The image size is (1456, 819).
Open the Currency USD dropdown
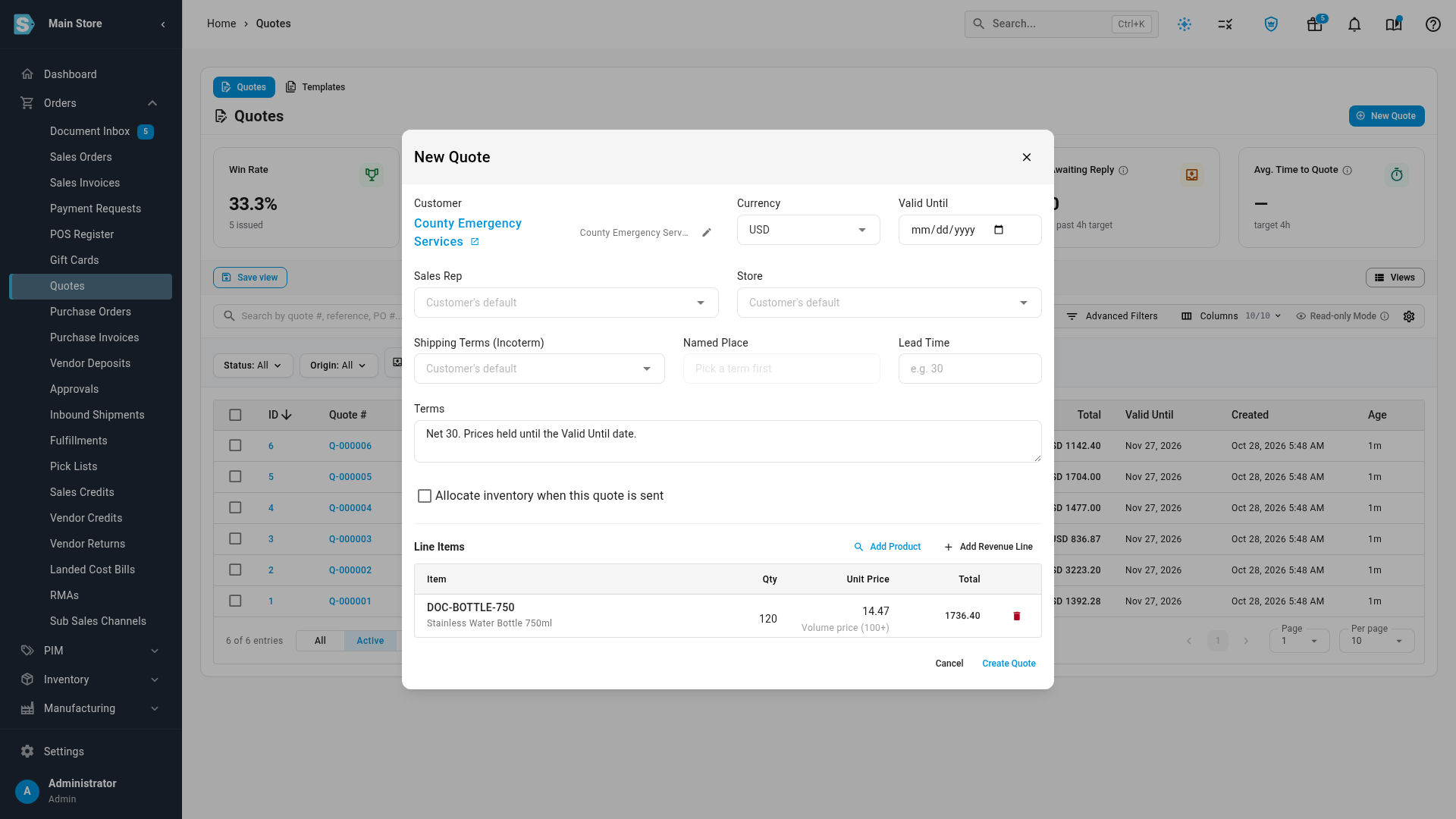[x=808, y=230]
